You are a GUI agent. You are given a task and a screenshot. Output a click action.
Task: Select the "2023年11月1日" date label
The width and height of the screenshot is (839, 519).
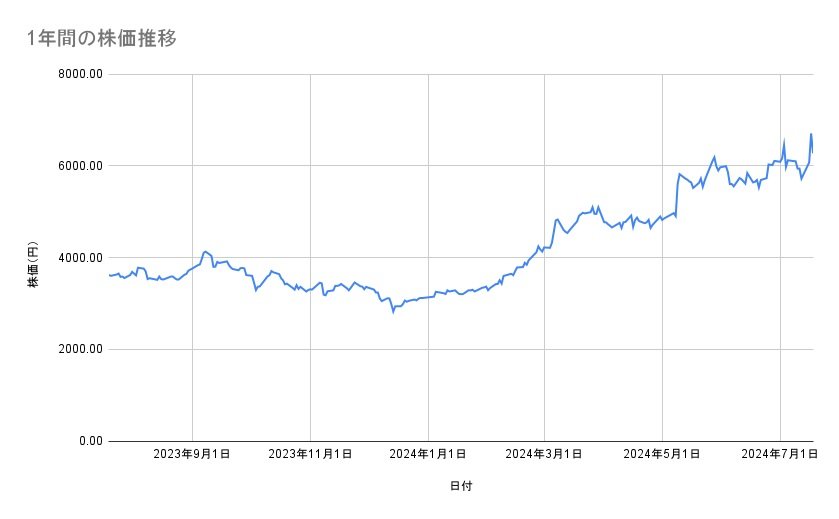(310, 454)
